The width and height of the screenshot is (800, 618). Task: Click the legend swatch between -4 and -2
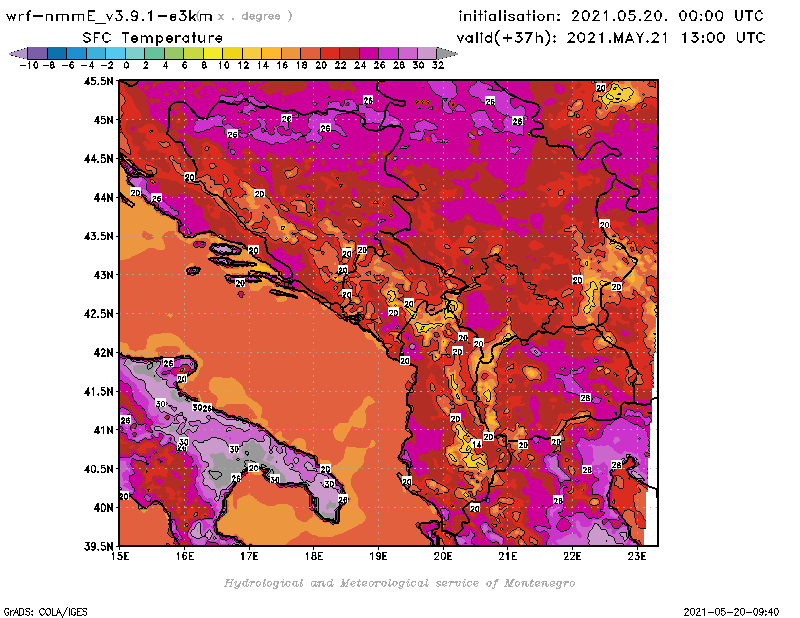pyautogui.click(x=96, y=53)
